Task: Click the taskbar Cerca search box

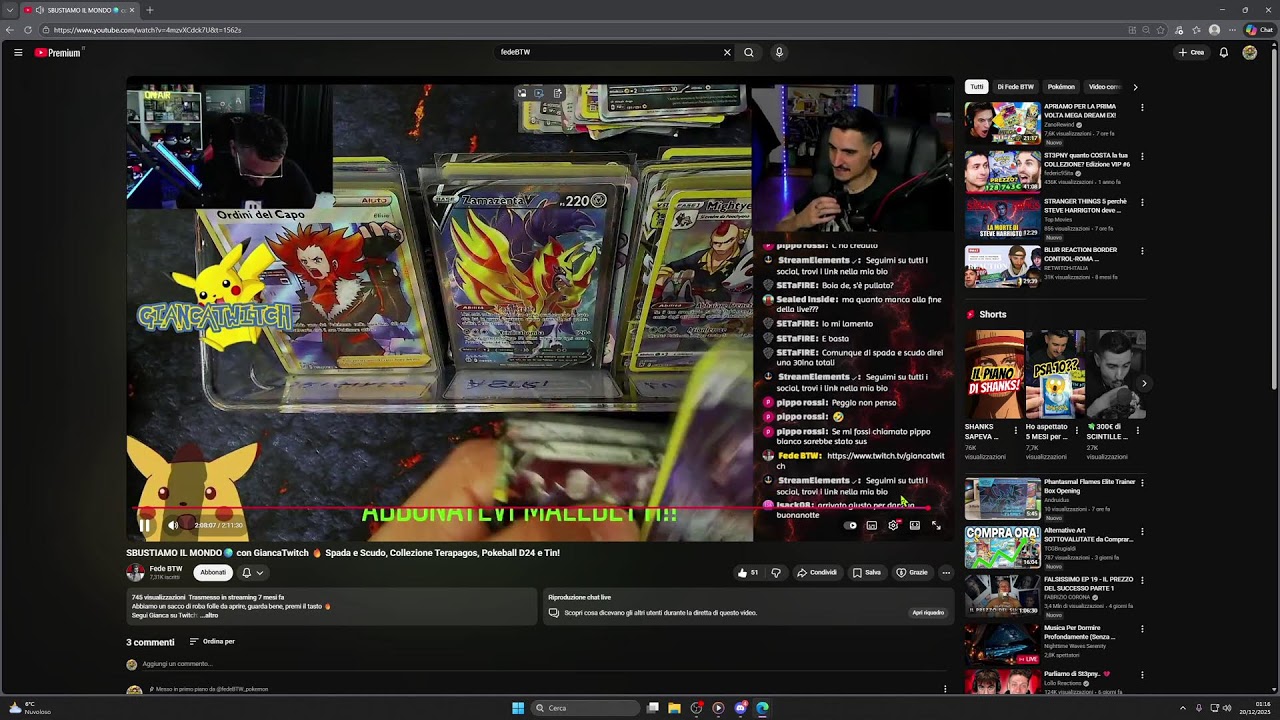Action: point(585,708)
